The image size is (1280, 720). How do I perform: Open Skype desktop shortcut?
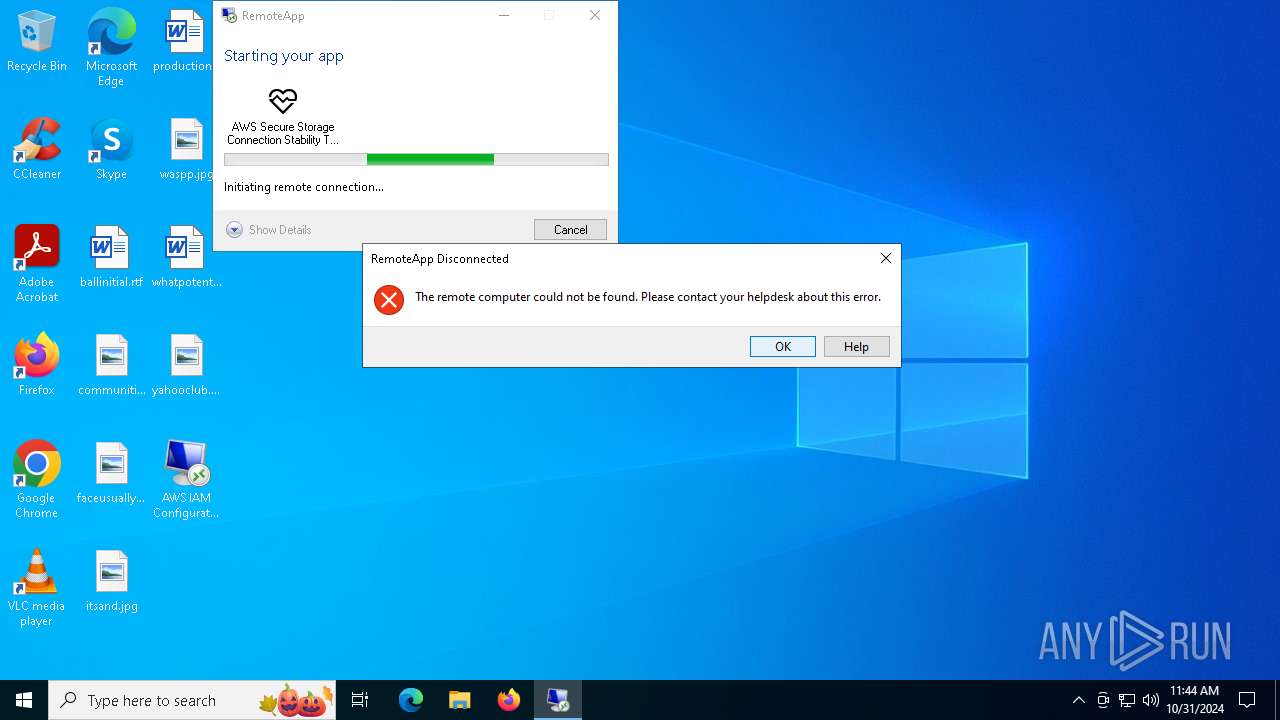tap(111, 150)
